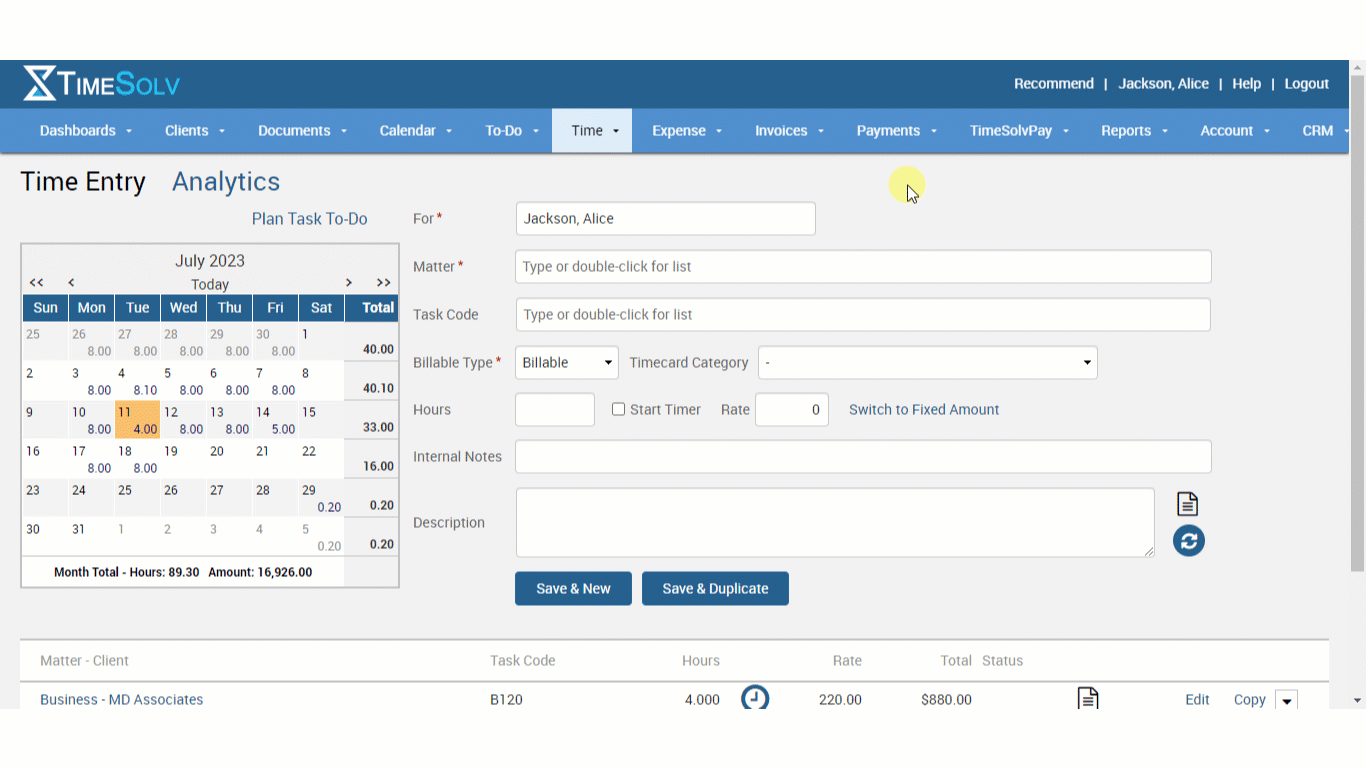Open the Payments menu
The image size is (1366, 768).
pyautogui.click(x=896, y=131)
